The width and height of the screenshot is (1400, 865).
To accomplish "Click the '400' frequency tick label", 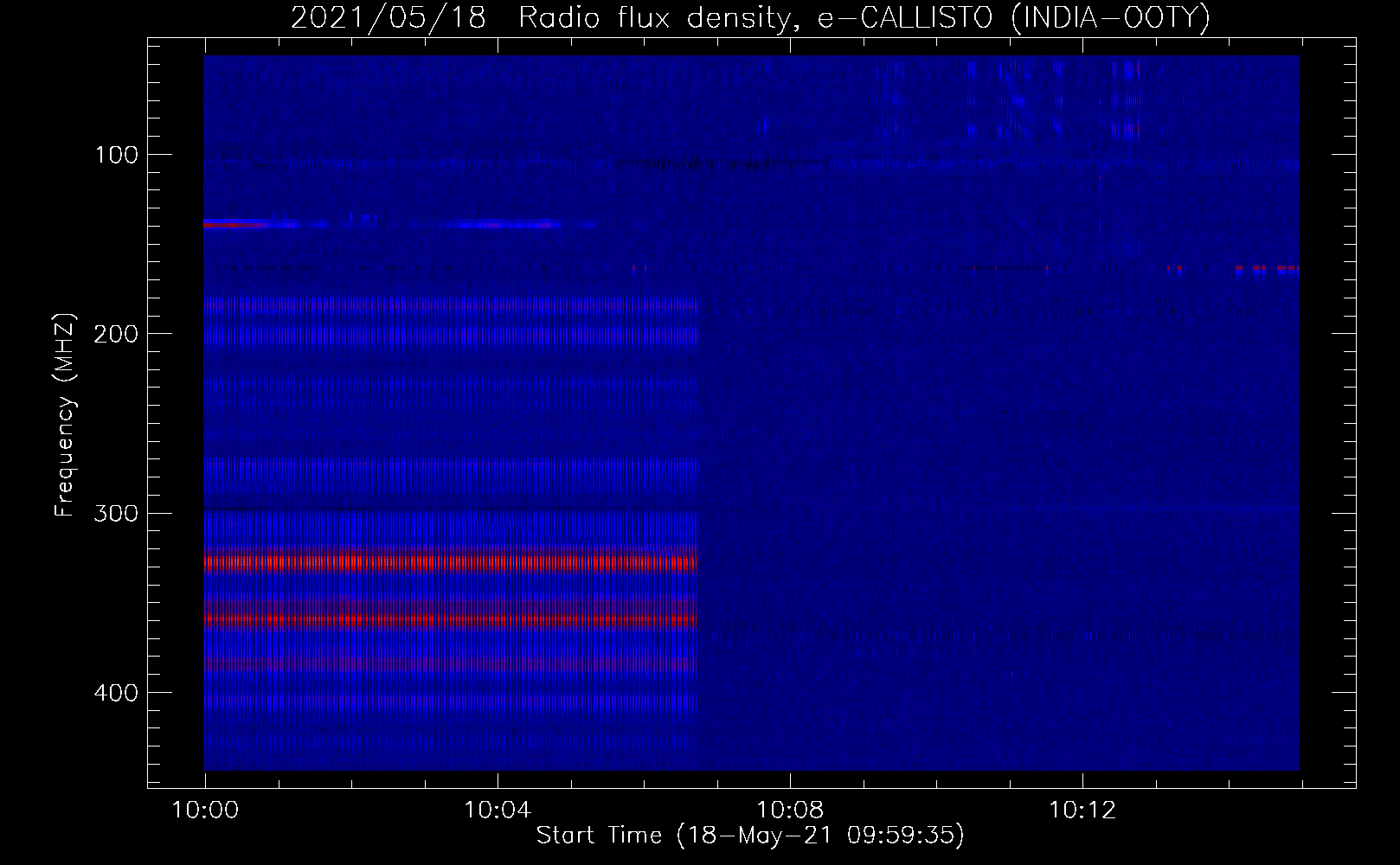I will 117,693.
